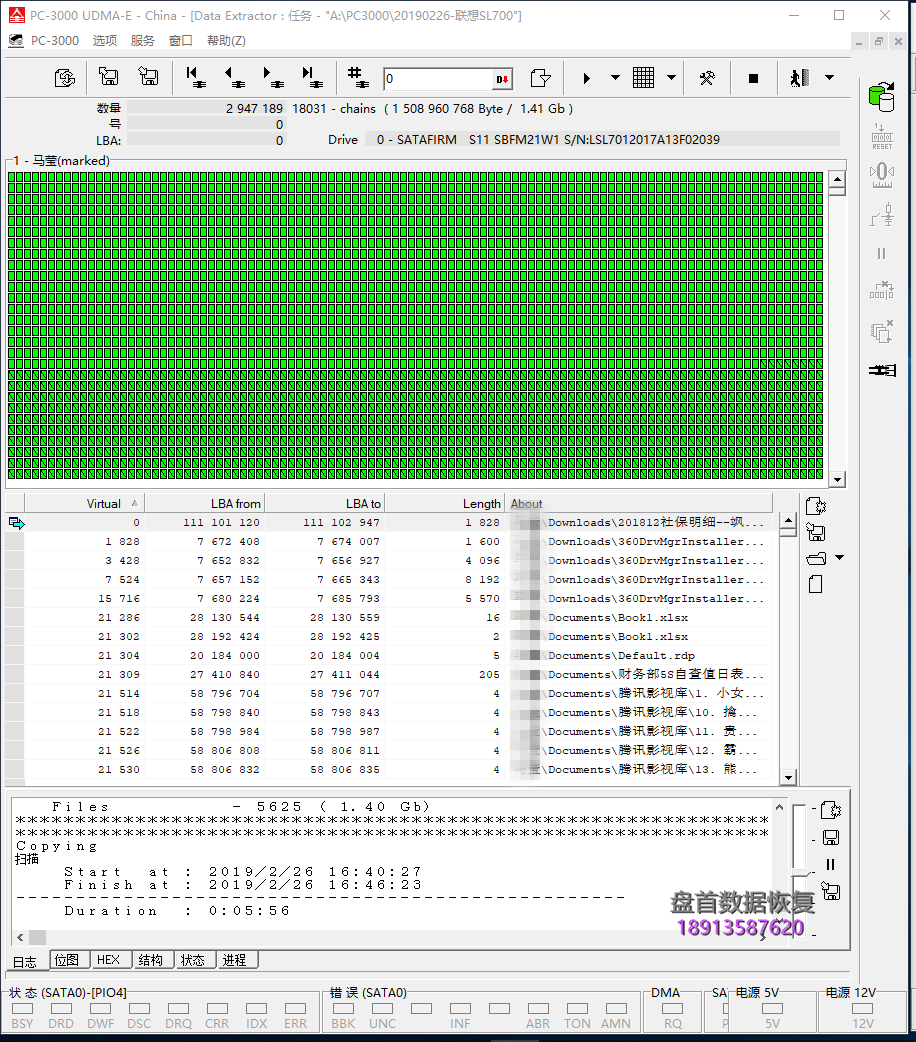Switch to the HEX tab
This screenshot has width=916, height=1042.
tap(108, 960)
